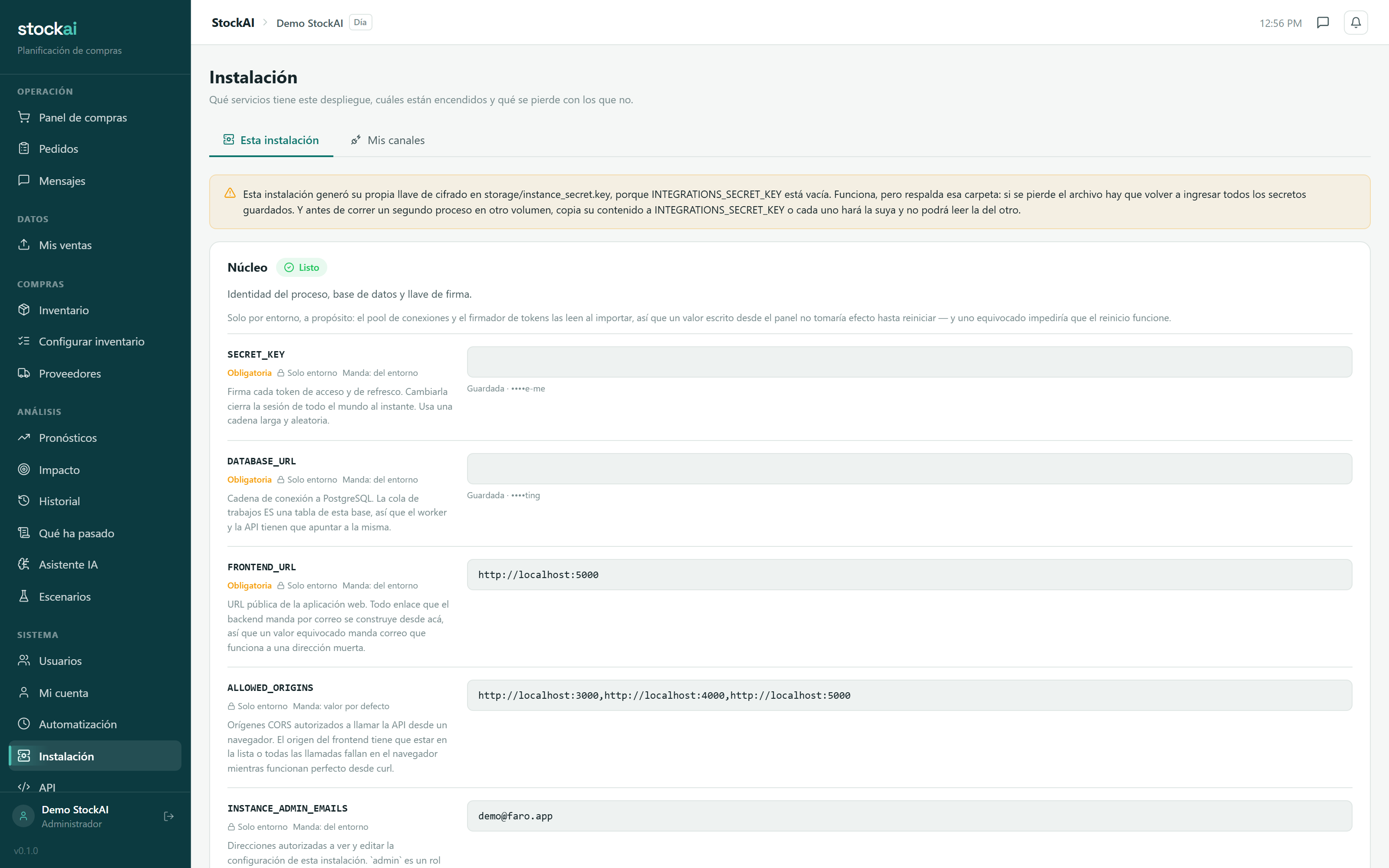The image size is (1389, 868).
Task: Open Pronósticos trend icon
Action: [24, 437]
